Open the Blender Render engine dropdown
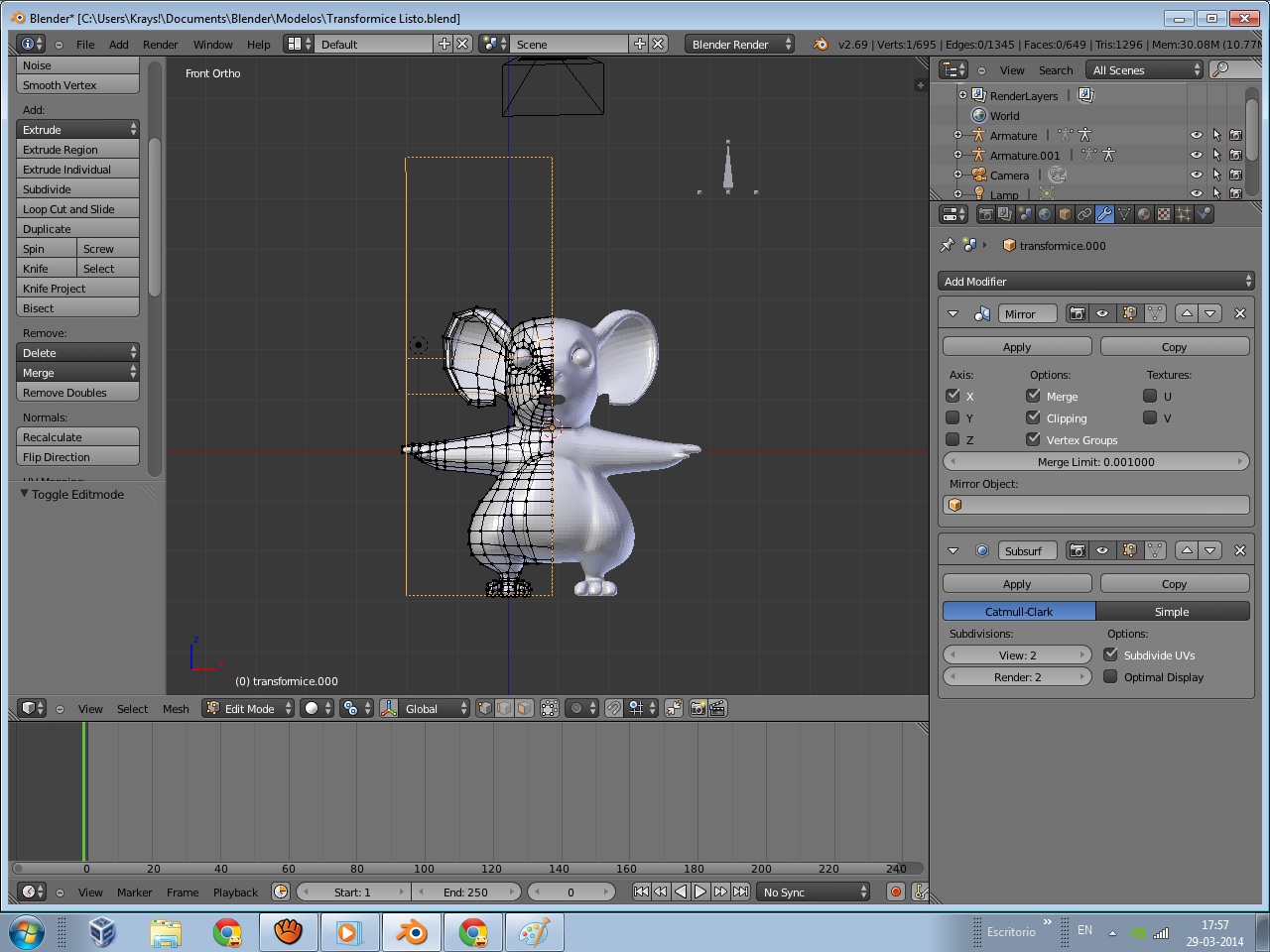 coord(740,44)
